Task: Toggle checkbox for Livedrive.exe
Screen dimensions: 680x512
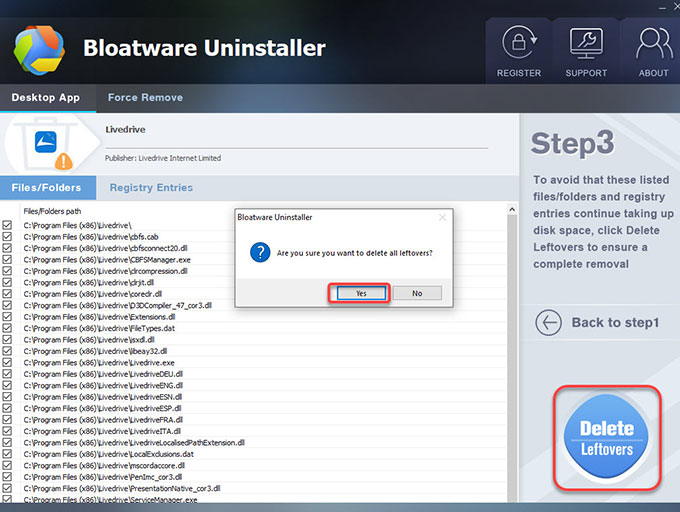Action: click(x=7, y=362)
